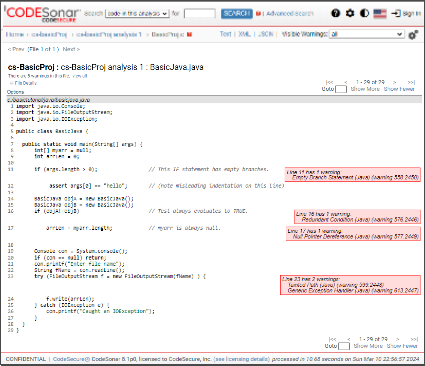This screenshot has height=366, width=425.
Task: Click the Sign In link
Action: tap(412, 14)
